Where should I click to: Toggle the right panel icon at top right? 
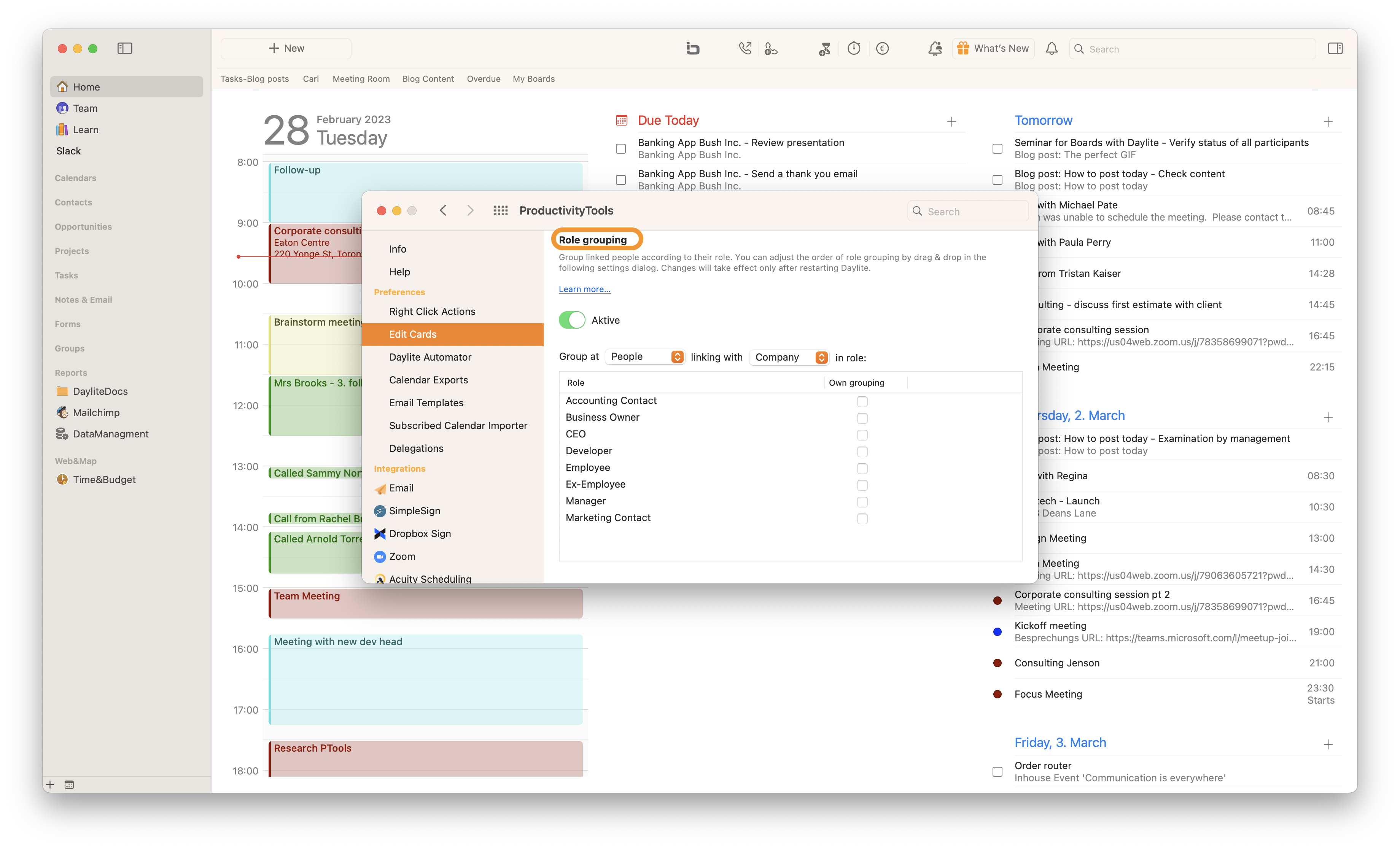tap(1335, 49)
